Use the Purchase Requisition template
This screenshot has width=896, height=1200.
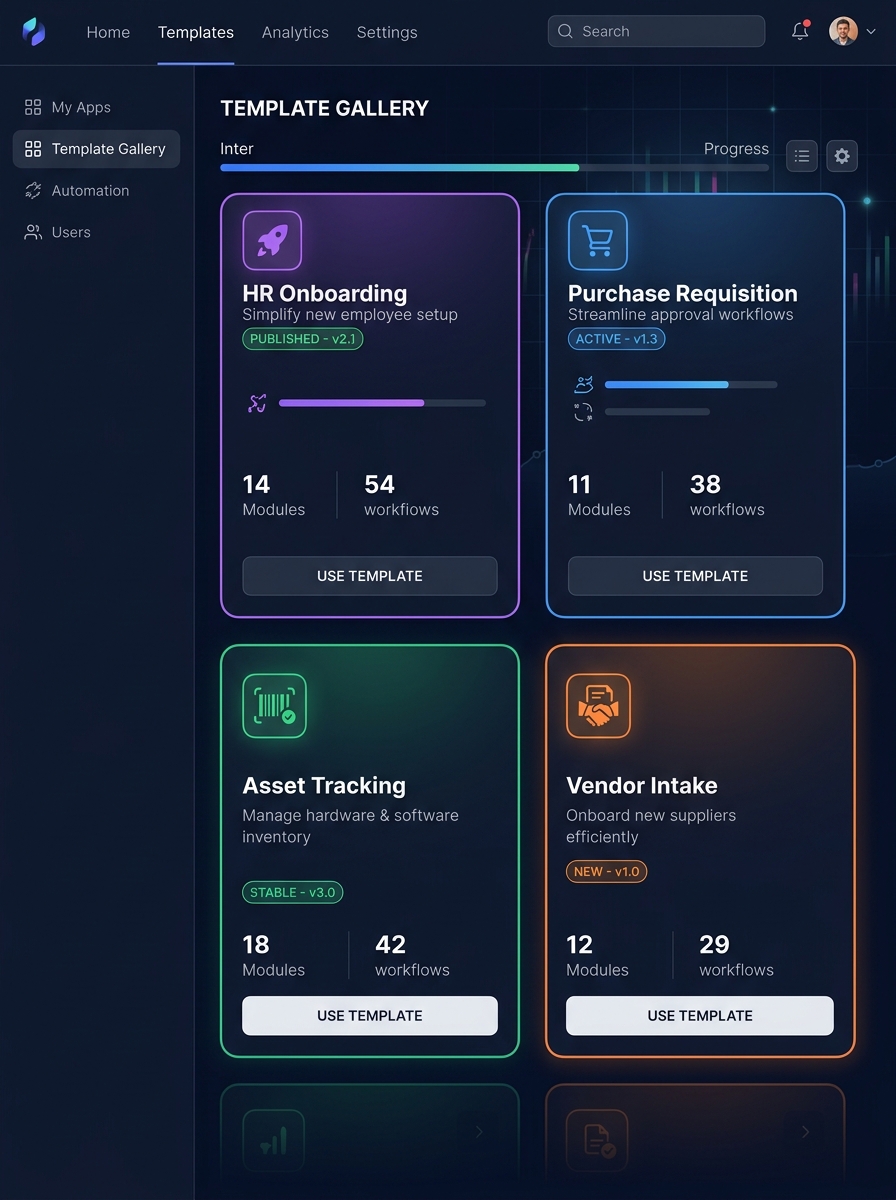pyautogui.click(x=695, y=576)
